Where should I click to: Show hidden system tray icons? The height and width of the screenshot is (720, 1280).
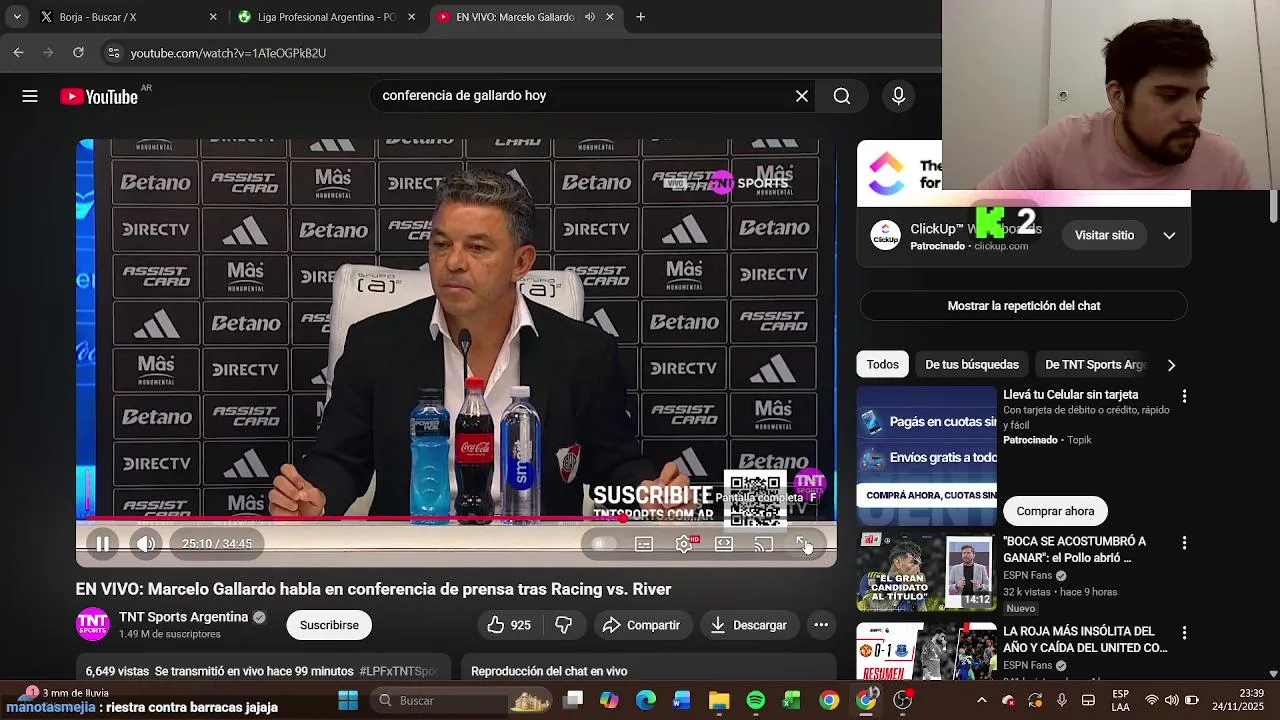pos(981,700)
